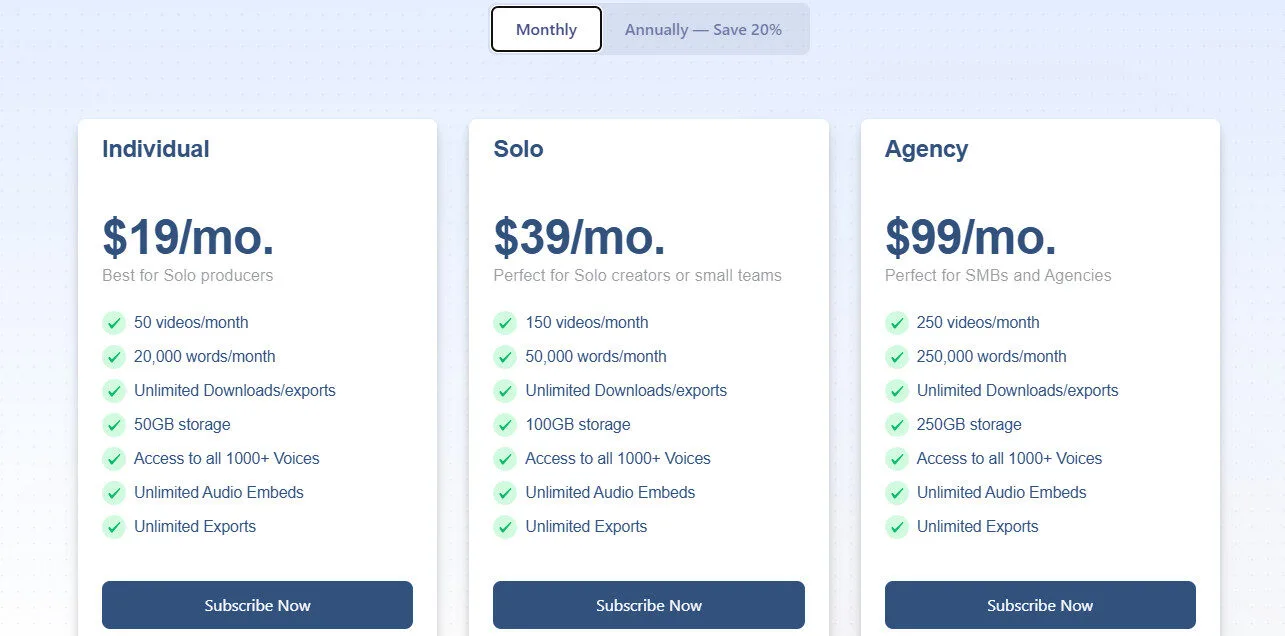This screenshot has height=636, width=1285.
Task: Subscribe to the Agency plan
Action: 1040,605
